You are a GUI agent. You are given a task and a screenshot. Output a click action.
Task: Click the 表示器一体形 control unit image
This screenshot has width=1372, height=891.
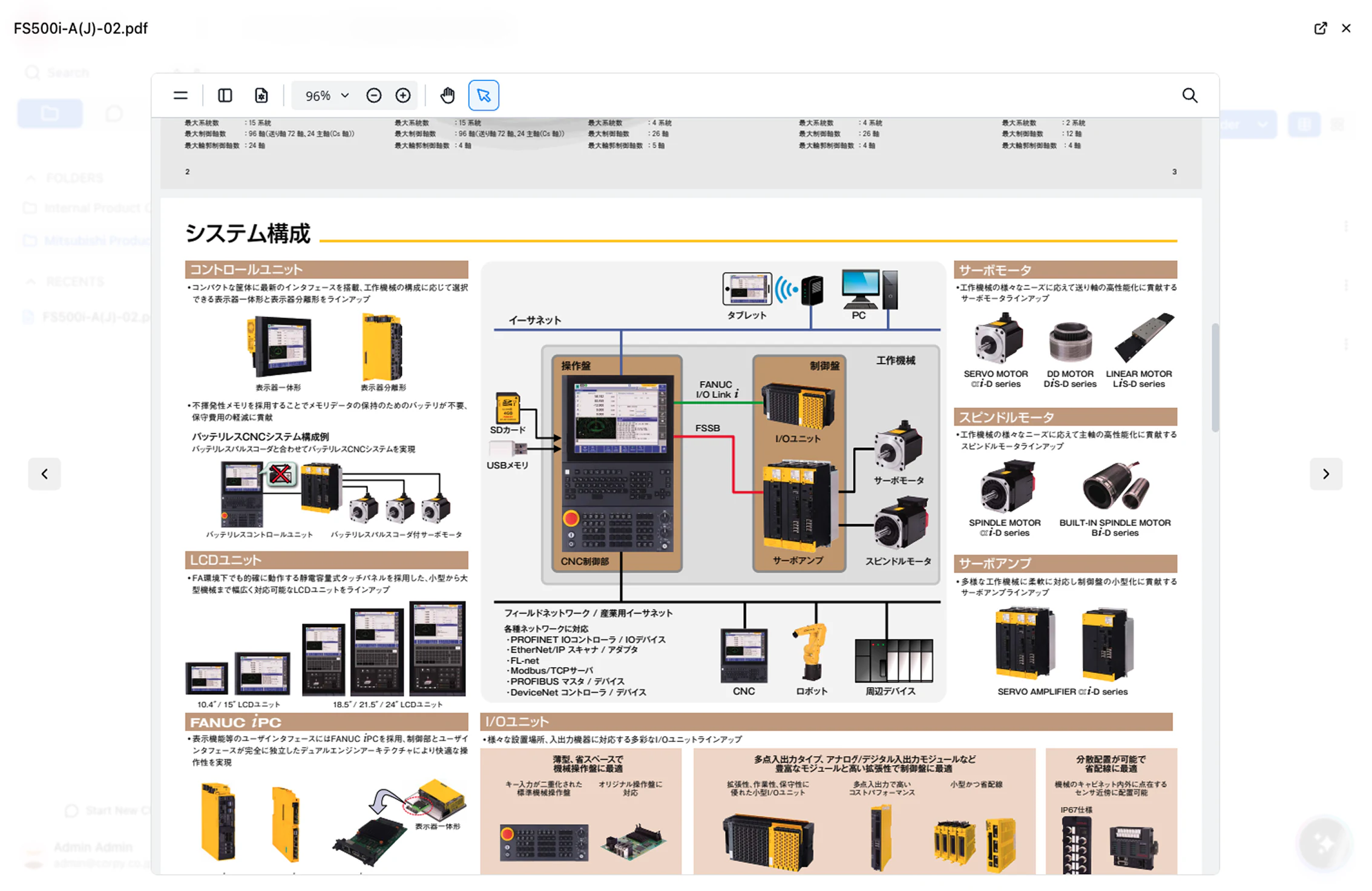point(279,346)
